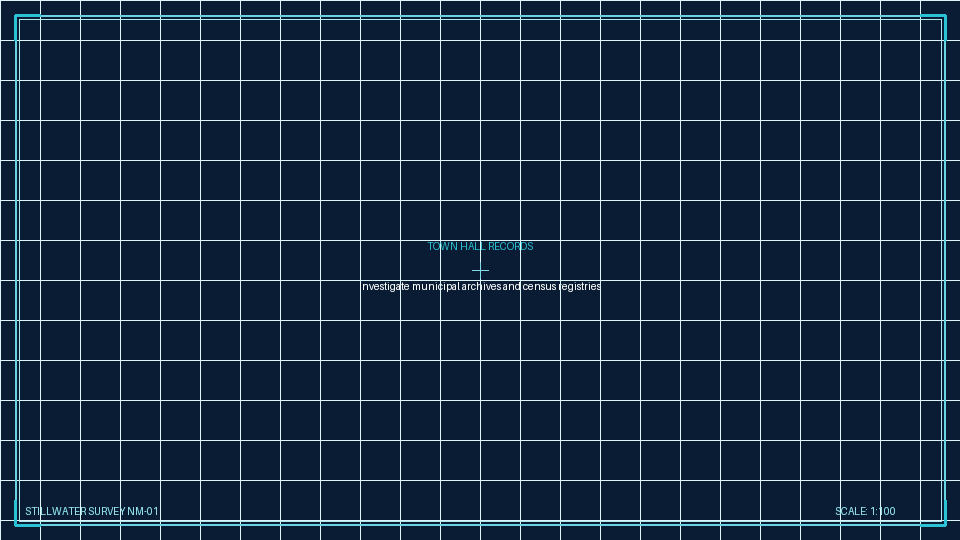Click the TOWN HALL RECORDS title

(x=480, y=247)
